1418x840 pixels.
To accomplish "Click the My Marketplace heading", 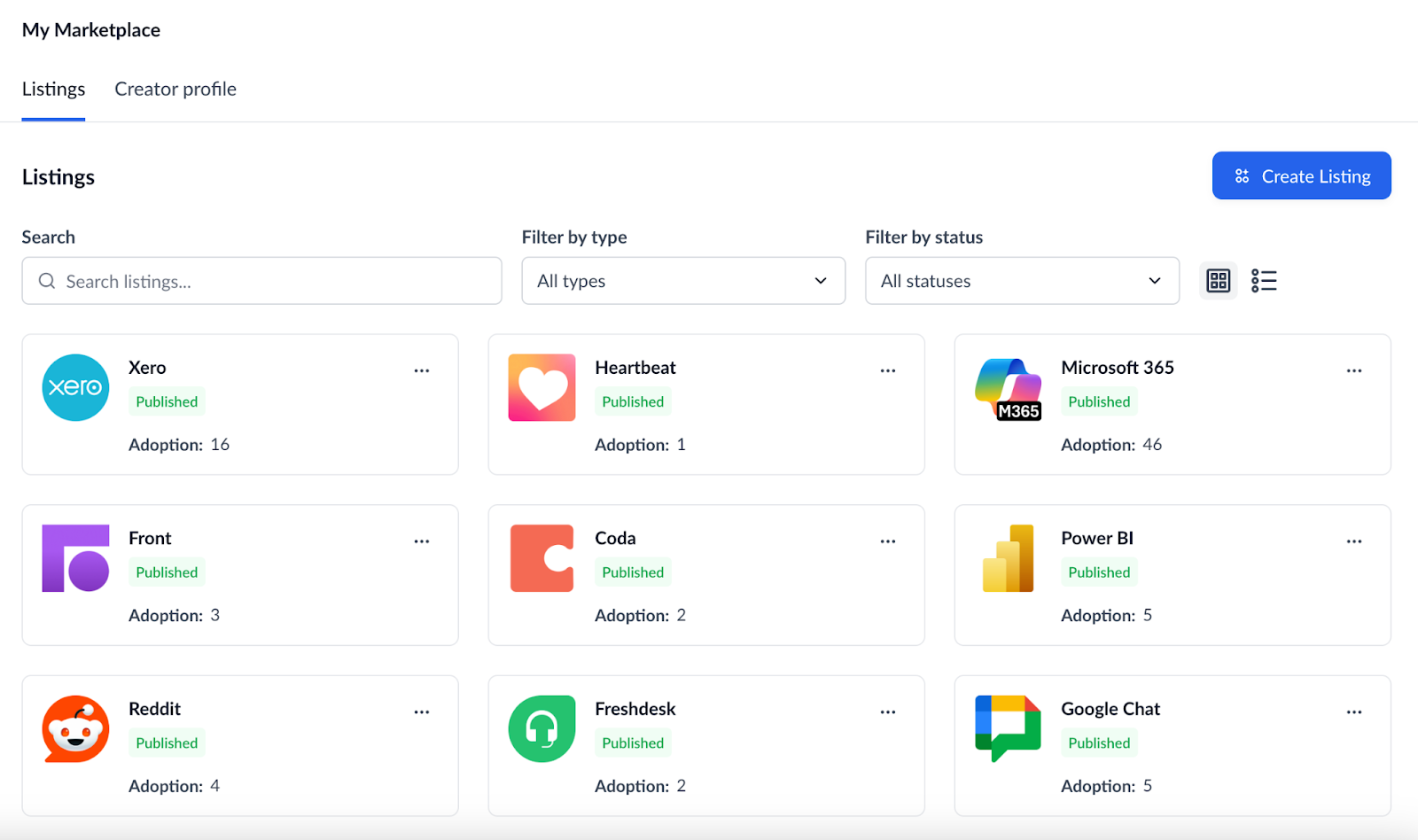I will tap(91, 30).
